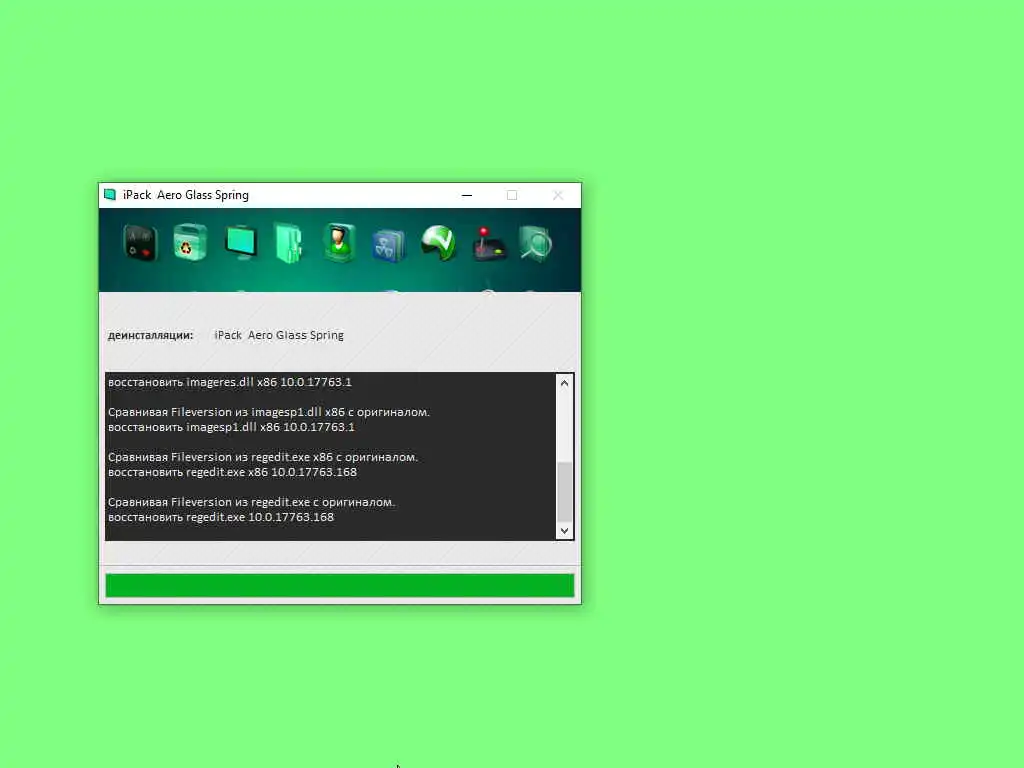
Task: Click the joystick game controller icon
Action: (488, 244)
